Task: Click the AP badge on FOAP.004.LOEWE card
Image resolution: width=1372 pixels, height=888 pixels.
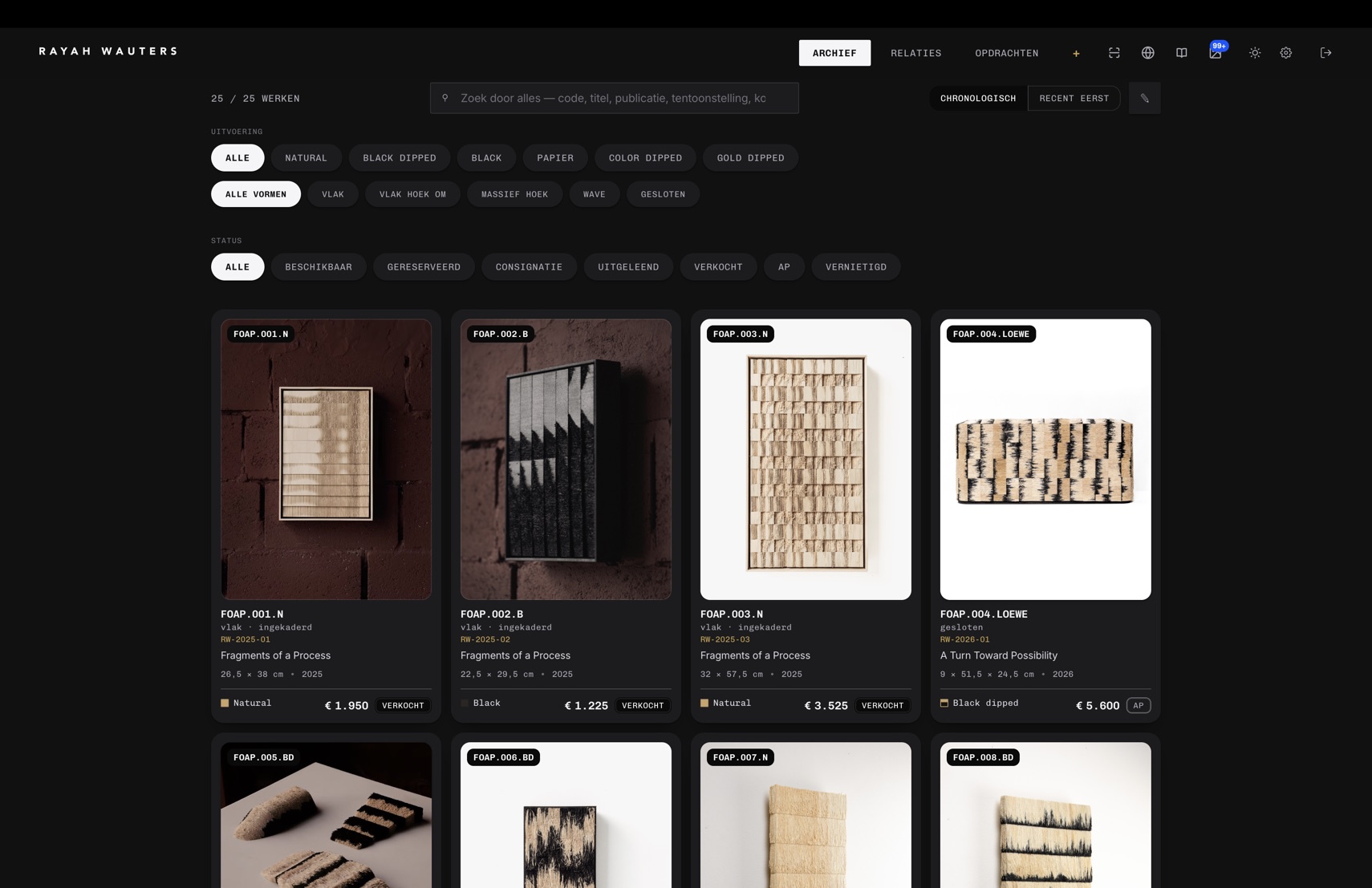Action: (x=1139, y=706)
